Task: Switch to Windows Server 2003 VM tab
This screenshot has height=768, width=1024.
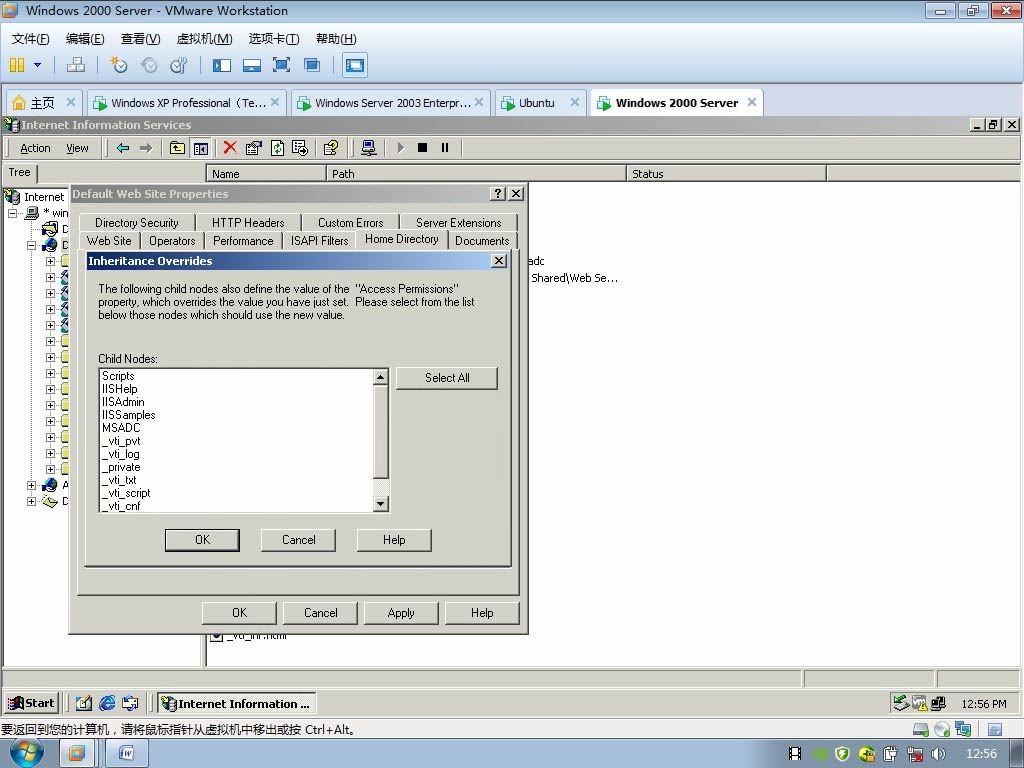Action: click(391, 103)
